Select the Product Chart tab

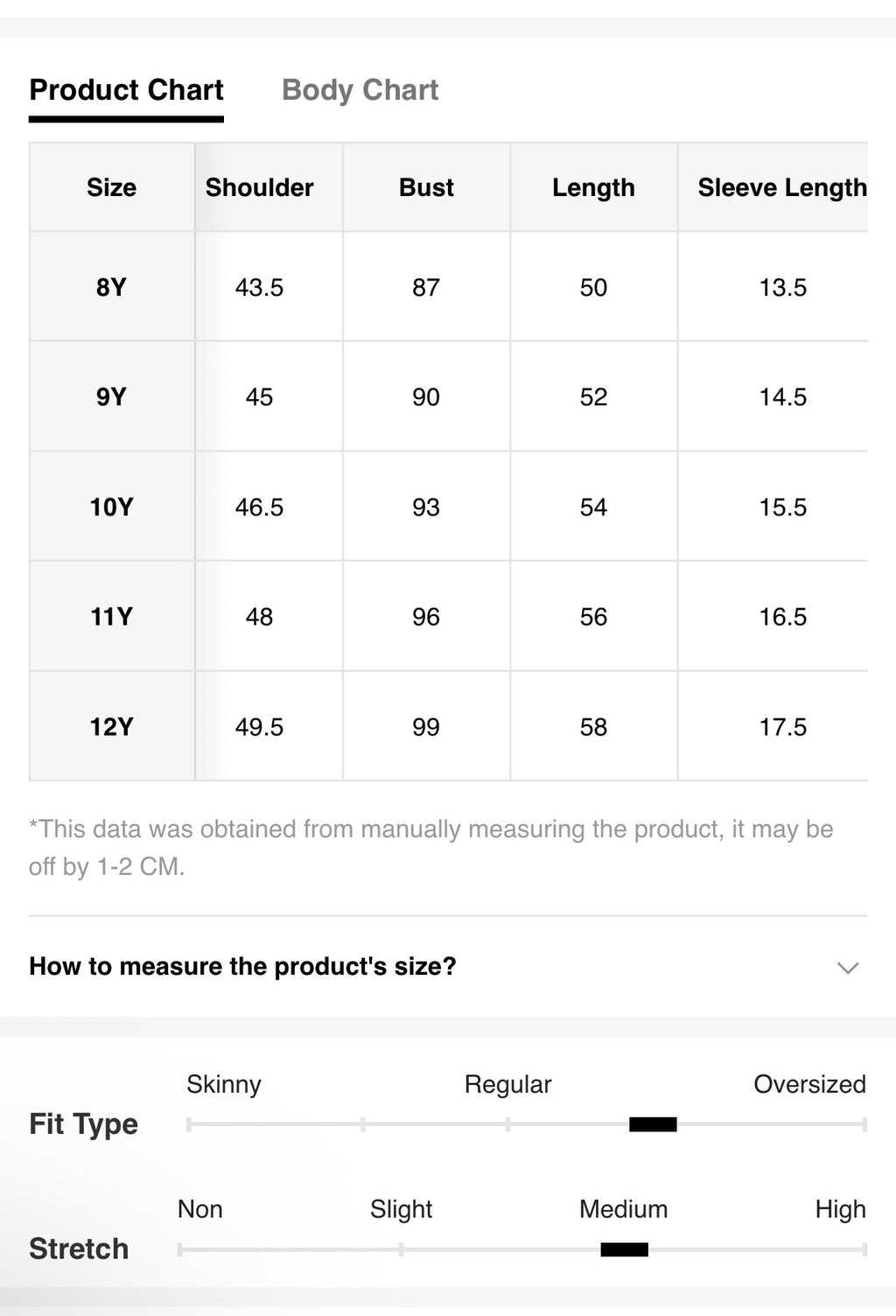click(127, 90)
